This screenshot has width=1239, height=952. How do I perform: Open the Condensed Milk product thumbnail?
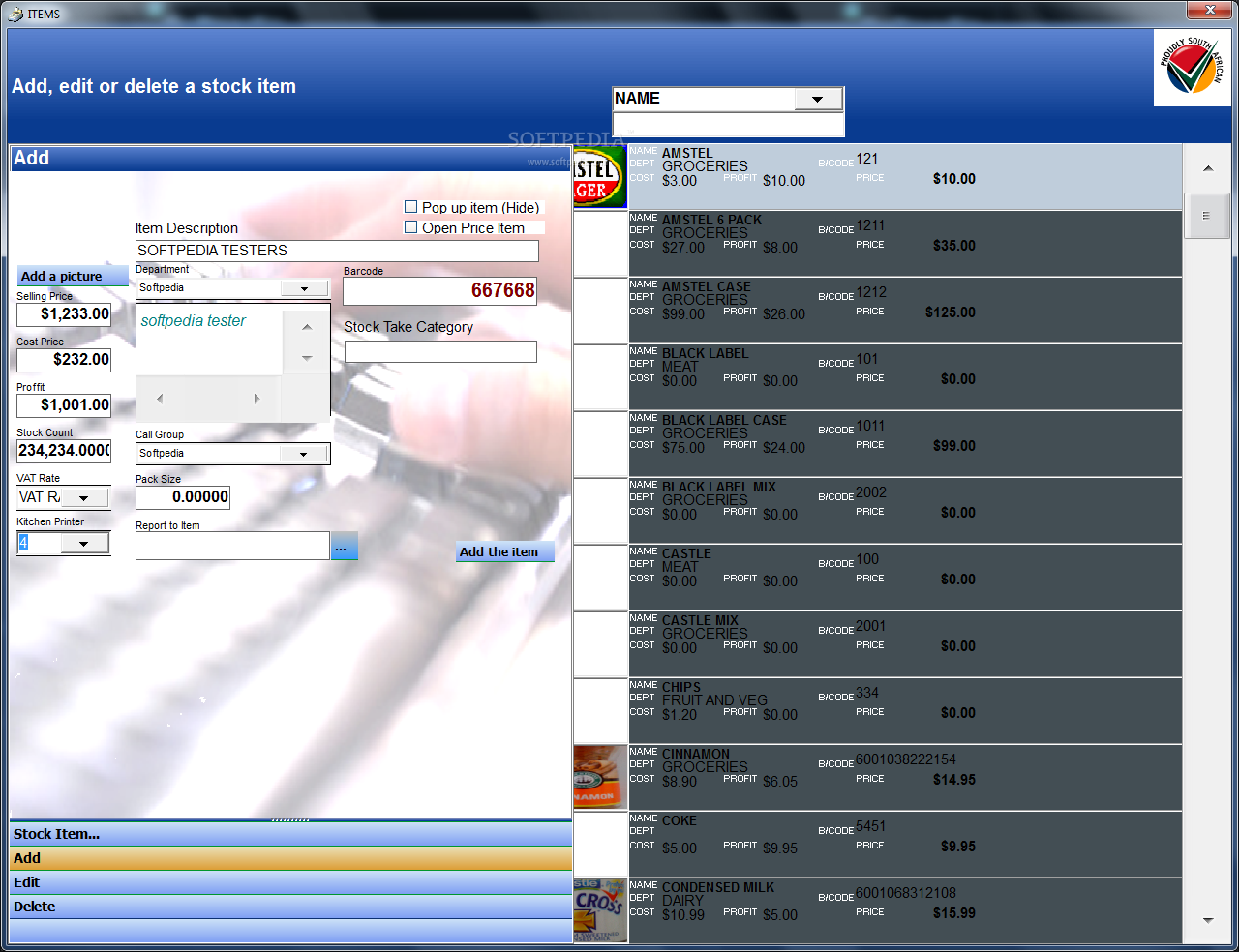[600, 910]
